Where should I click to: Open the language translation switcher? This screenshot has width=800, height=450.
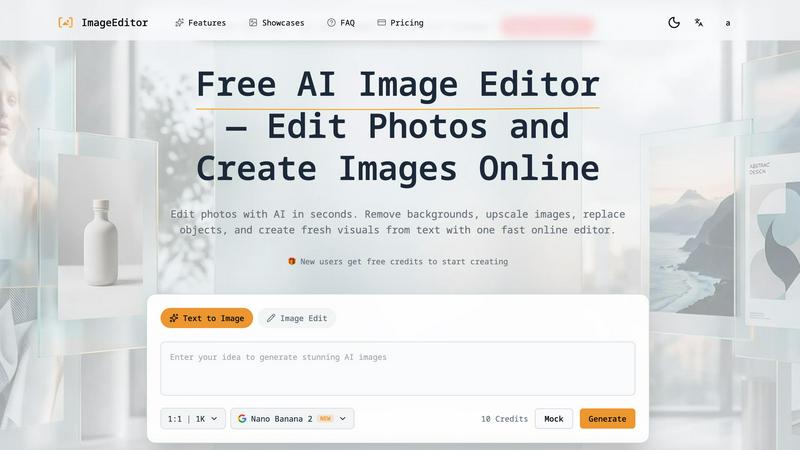coord(699,22)
